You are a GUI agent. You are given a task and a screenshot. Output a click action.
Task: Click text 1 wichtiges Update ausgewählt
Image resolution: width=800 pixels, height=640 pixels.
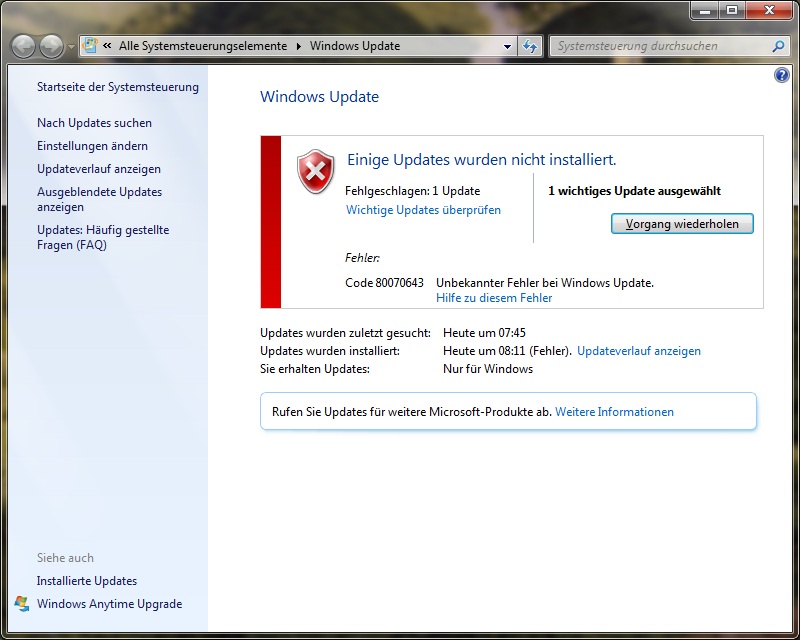tap(634, 191)
